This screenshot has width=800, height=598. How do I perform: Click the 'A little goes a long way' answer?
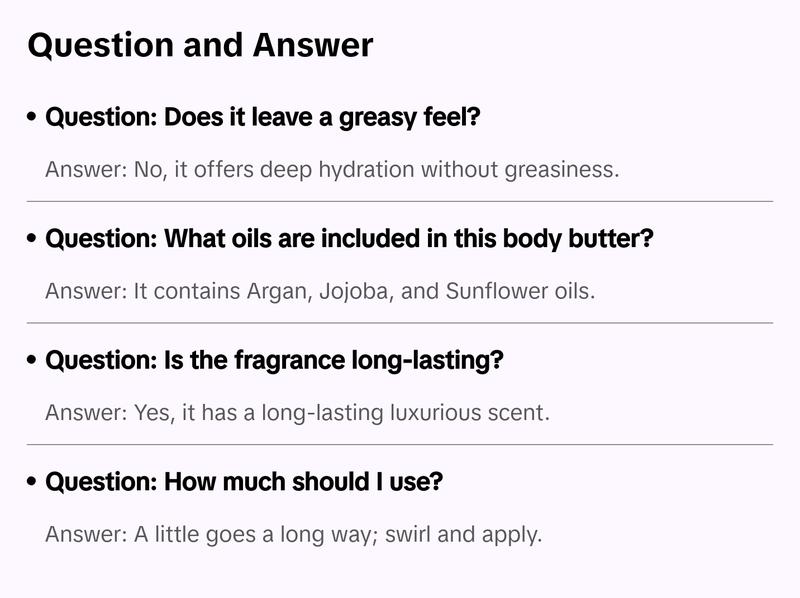pyautogui.click(x=293, y=534)
